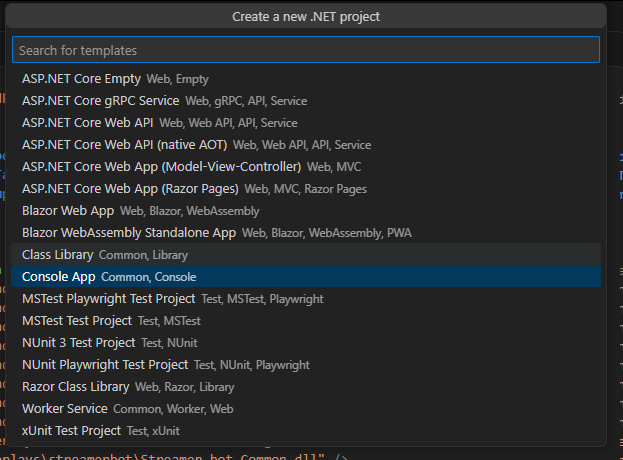Click the Search for templates input field
Screen dimensions: 623x460
pos(305,50)
